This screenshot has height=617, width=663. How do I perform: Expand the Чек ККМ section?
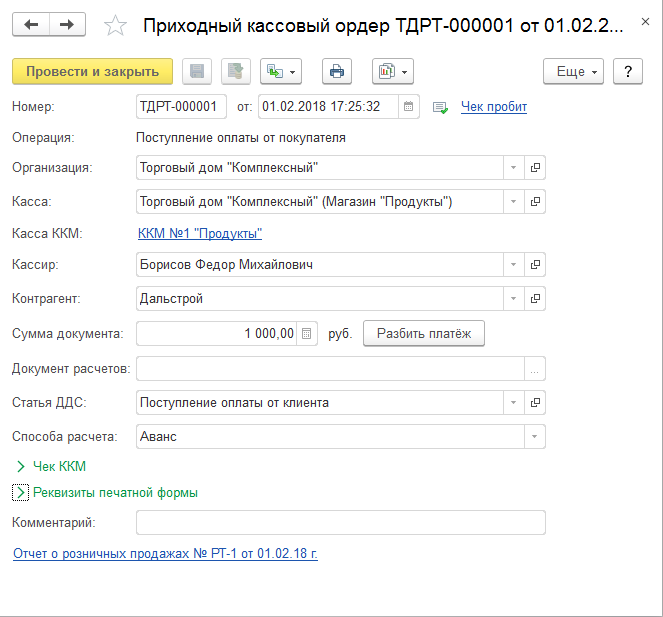[20, 466]
